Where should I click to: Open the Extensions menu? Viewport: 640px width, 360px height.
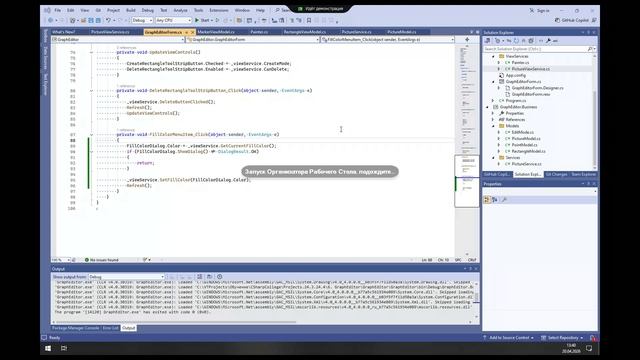(x=219, y=10)
